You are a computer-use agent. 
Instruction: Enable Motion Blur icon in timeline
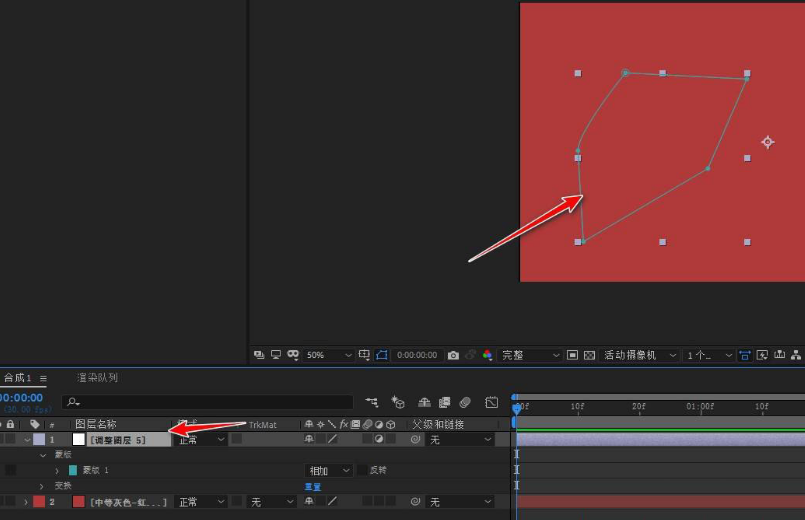[x=465, y=402]
